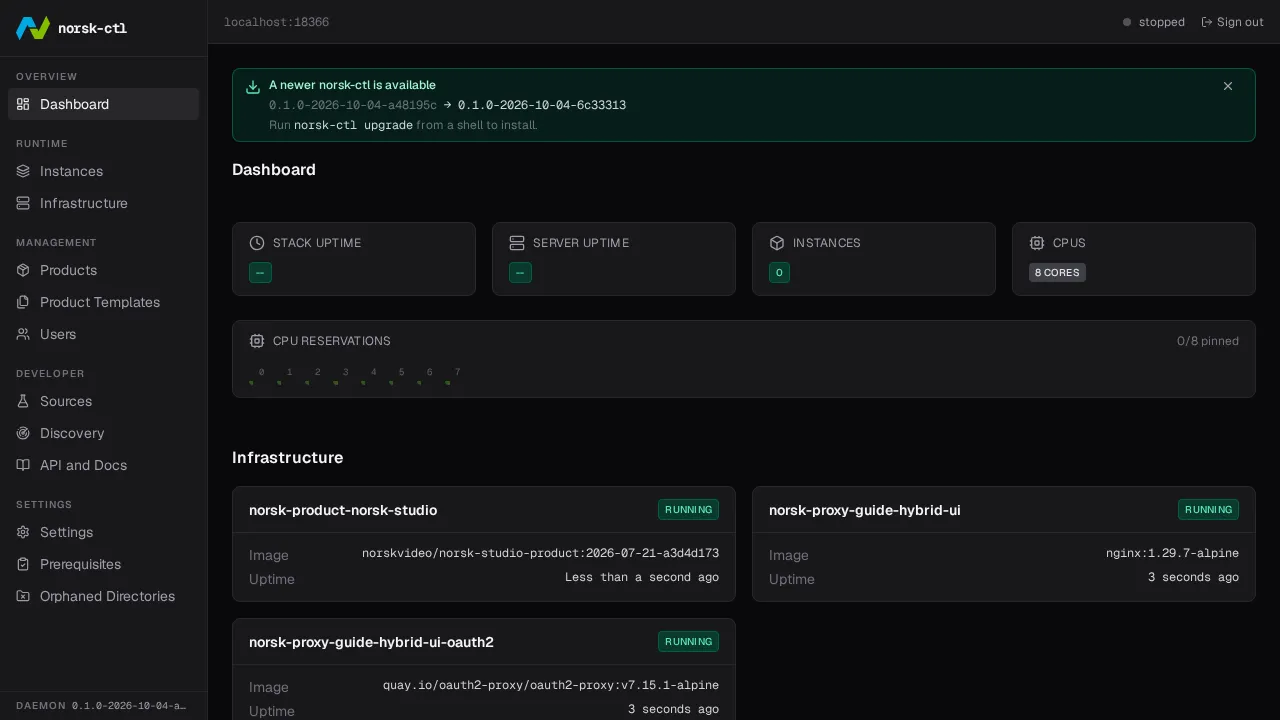Image resolution: width=1280 pixels, height=720 pixels.
Task: Click RUNNING badge on norsk-product-norsk-studio
Action: point(688,509)
